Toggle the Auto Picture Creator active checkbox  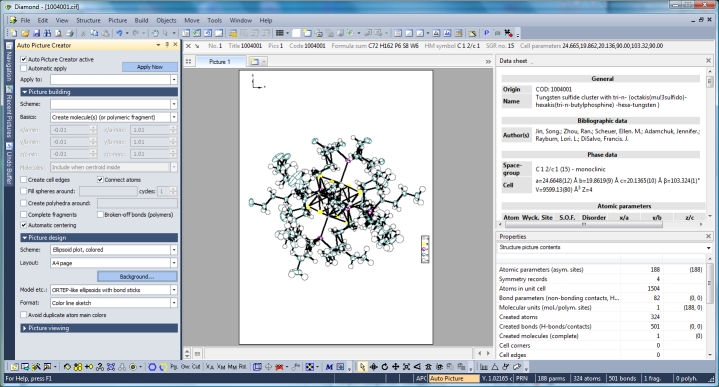[24, 59]
